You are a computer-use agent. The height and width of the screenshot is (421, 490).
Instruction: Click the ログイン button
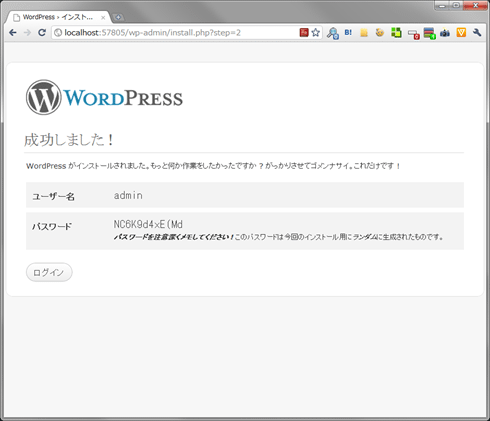point(49,272)
